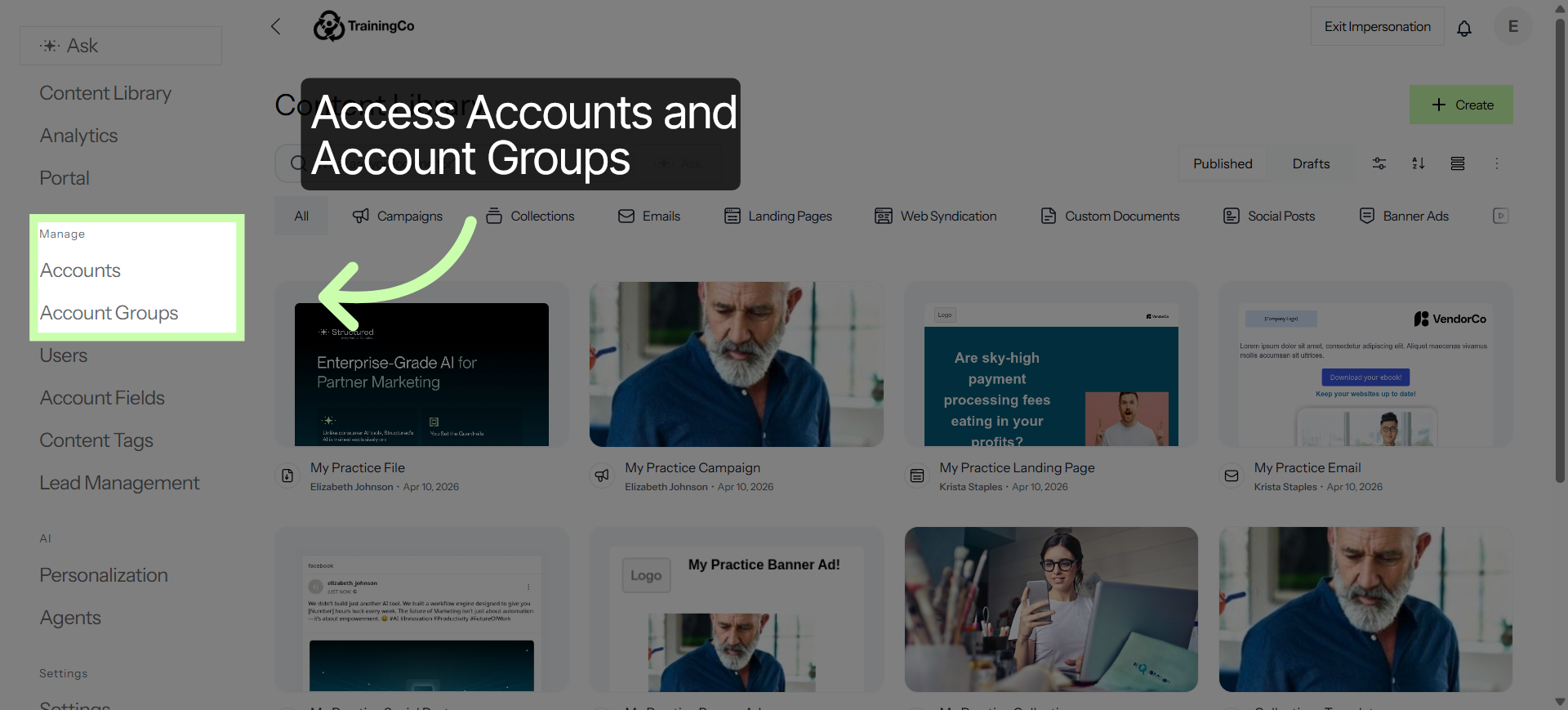Viewport: 1568px width, 710px height.
Task: Switch to list view layout
Action: coord(1458,163)
